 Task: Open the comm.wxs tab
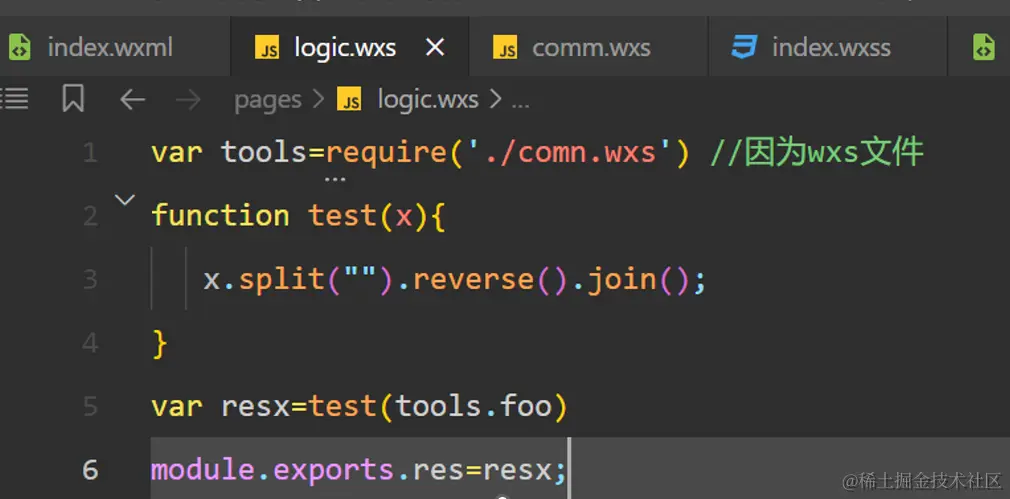[x=589, y=47]
